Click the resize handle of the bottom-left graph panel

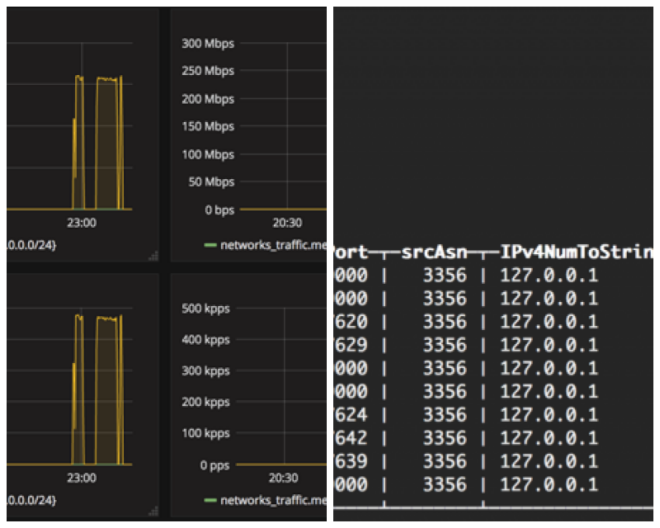coord(153,511)
